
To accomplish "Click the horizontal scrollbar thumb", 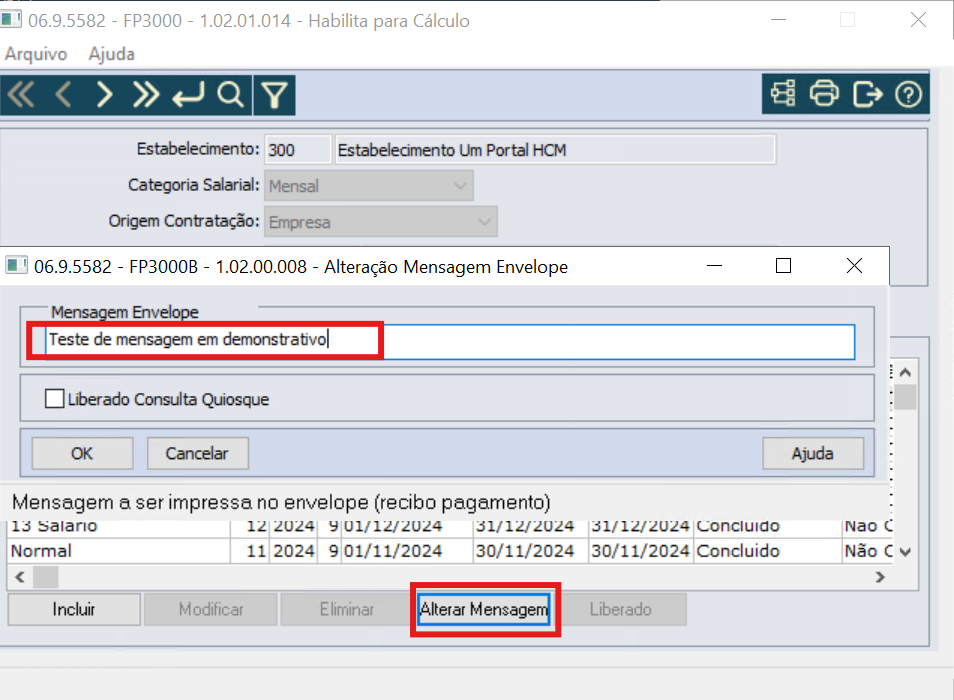I will pyautogui.click(x=46, y=577).
